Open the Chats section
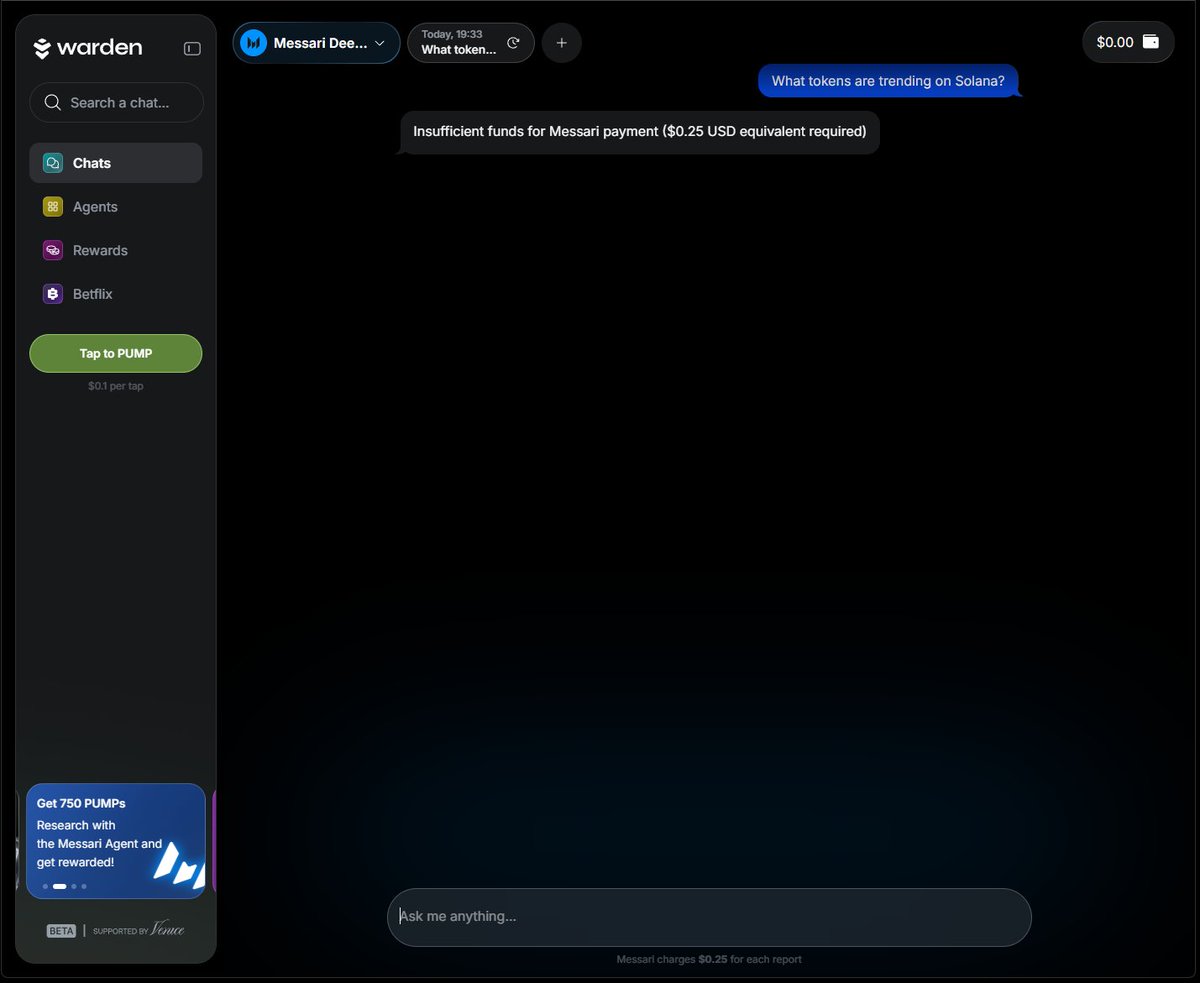This screenshot has height=983, width=1200. pos(116,163)
